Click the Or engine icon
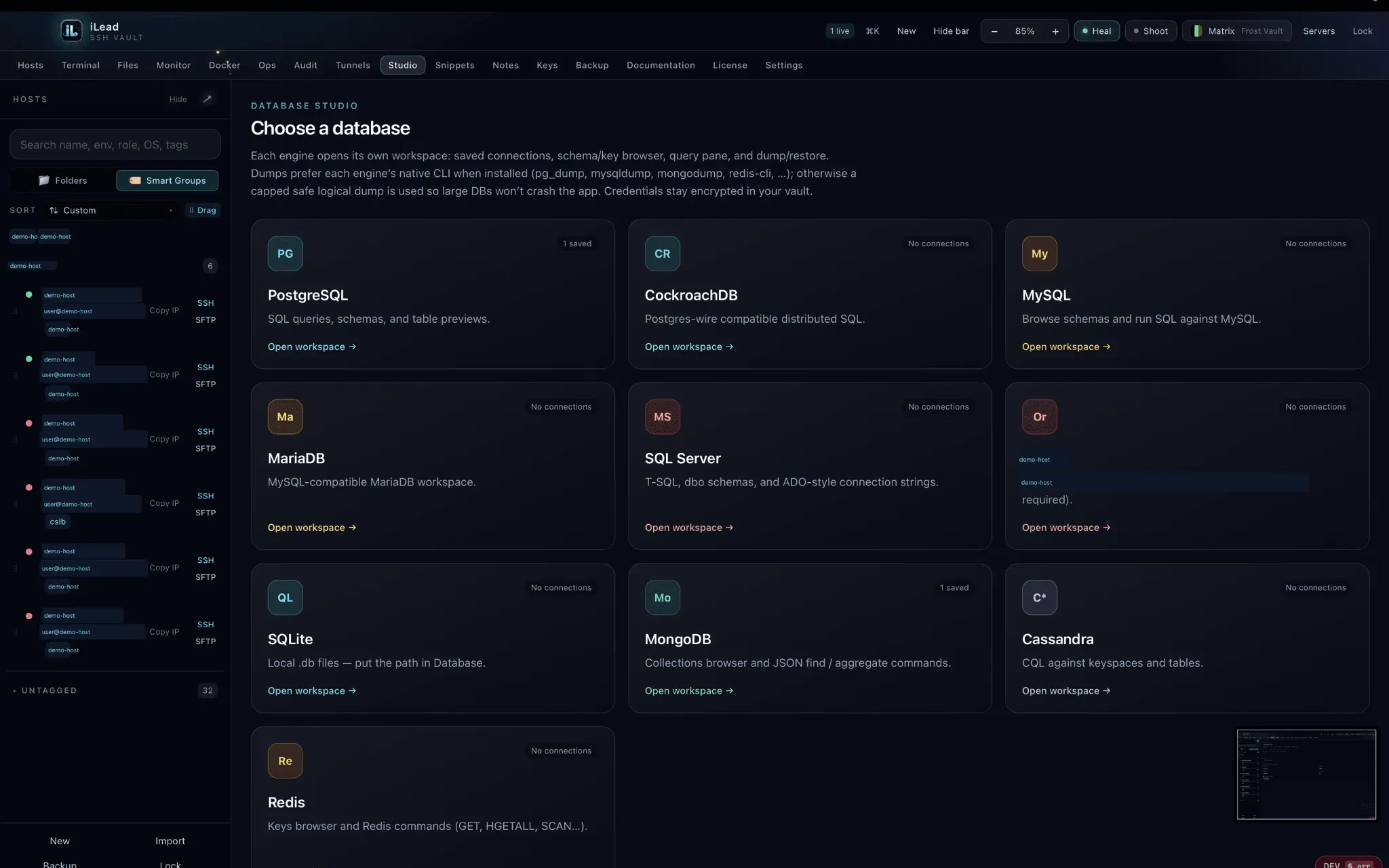Image resolution: width=1389 pixels, height=868 pixels. [1039, 416]
